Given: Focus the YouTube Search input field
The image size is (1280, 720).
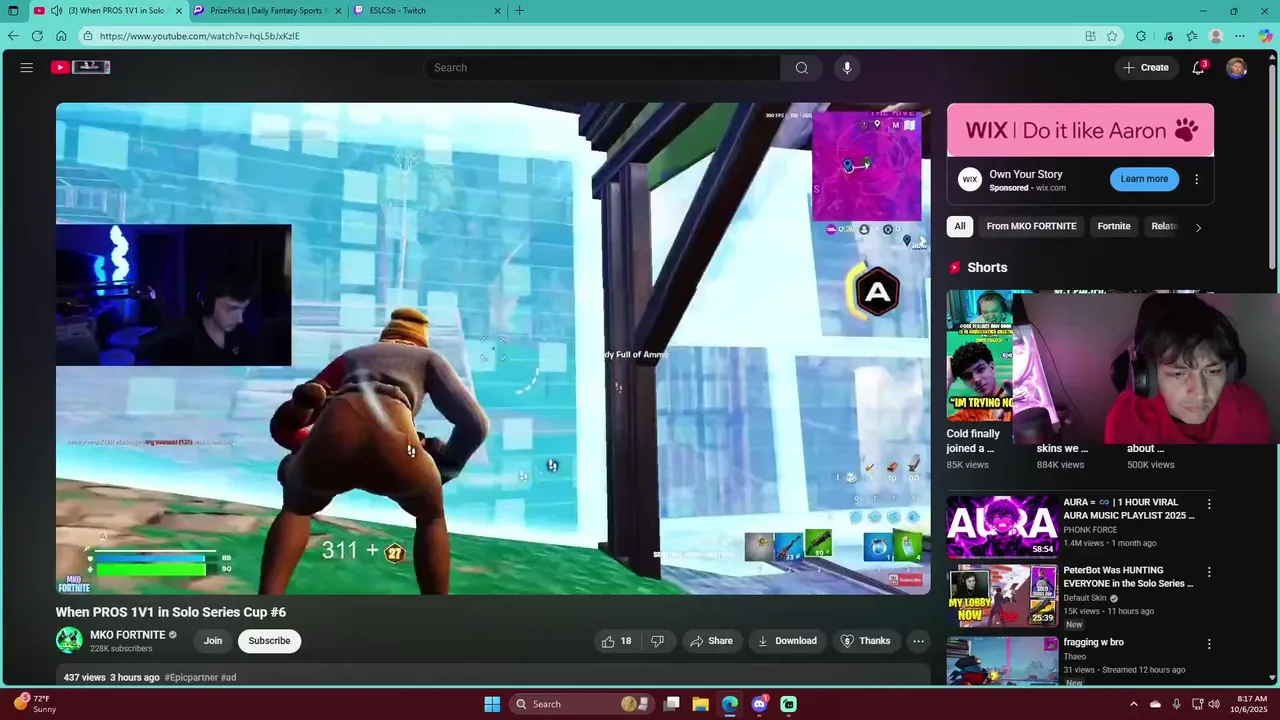Looking at the screenshot, I should point(602,68).
